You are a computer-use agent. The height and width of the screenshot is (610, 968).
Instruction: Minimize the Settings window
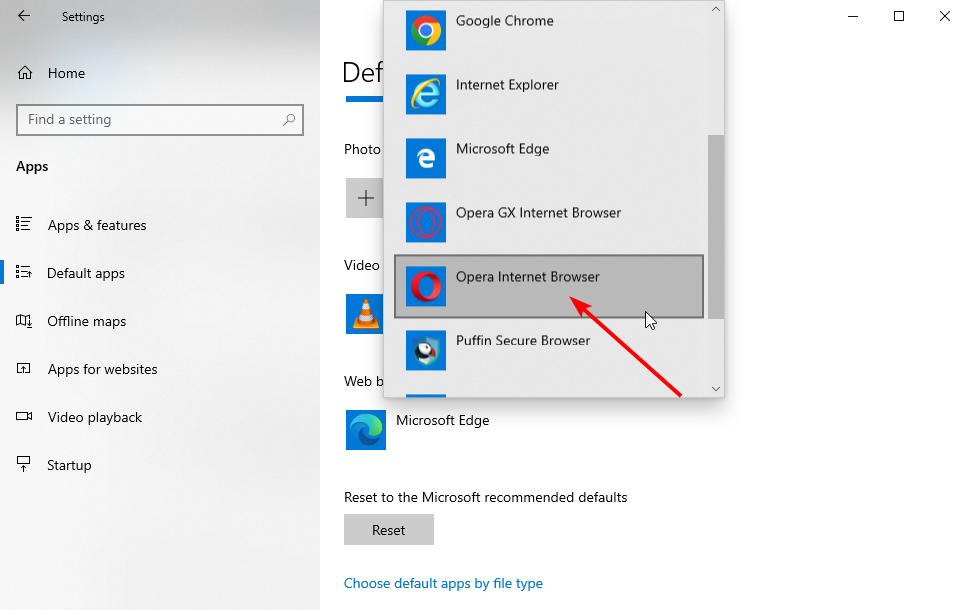click(x=853, y=16)
